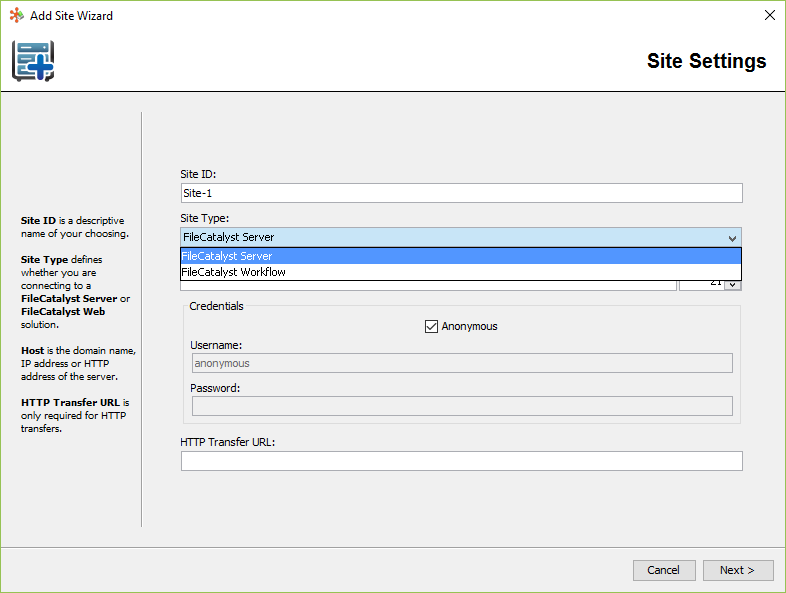Click the Site ID help text

coord(75,227)
